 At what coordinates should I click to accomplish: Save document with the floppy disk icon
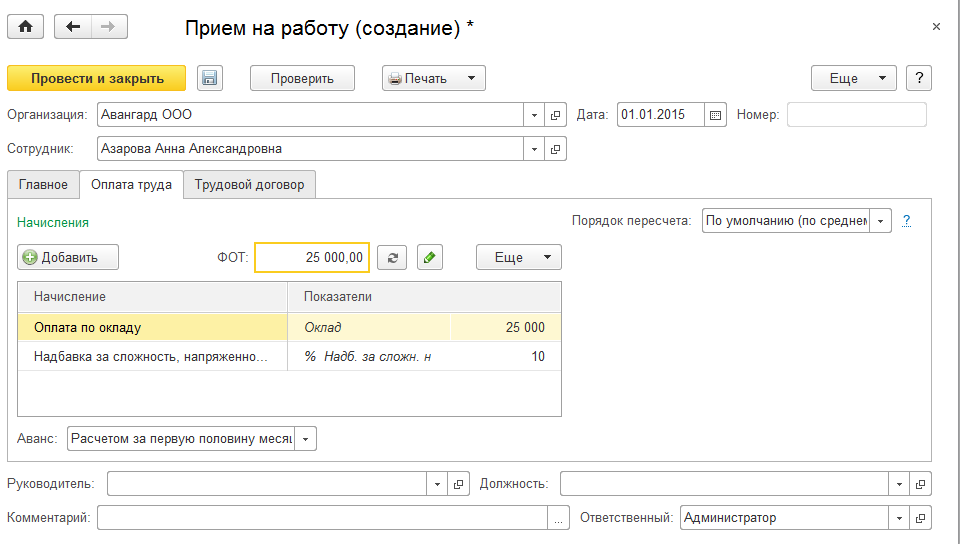click(209, 79)
